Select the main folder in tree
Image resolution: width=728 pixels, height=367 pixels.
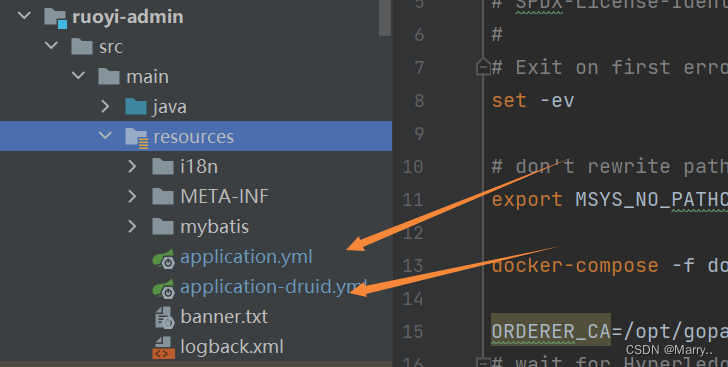pos(147,77)
